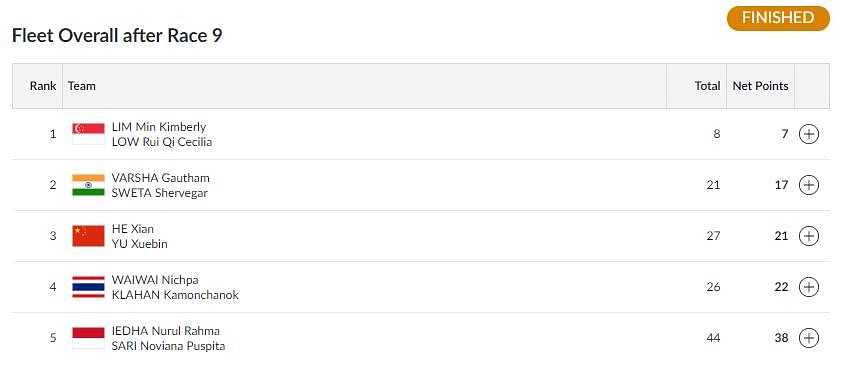
Task: Sort by the Net Points column header
Action: click(760, 86)
